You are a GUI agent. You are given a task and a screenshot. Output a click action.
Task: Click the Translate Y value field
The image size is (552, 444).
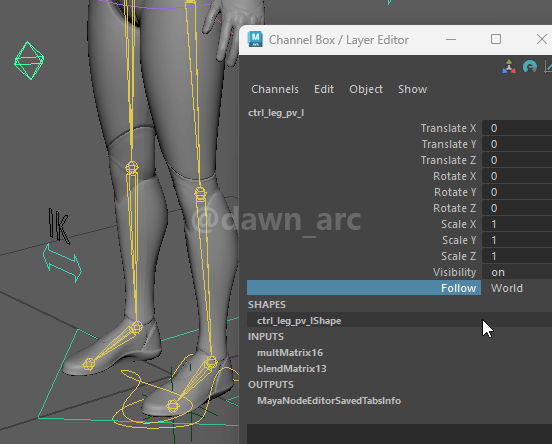click(x=516, y=144)
